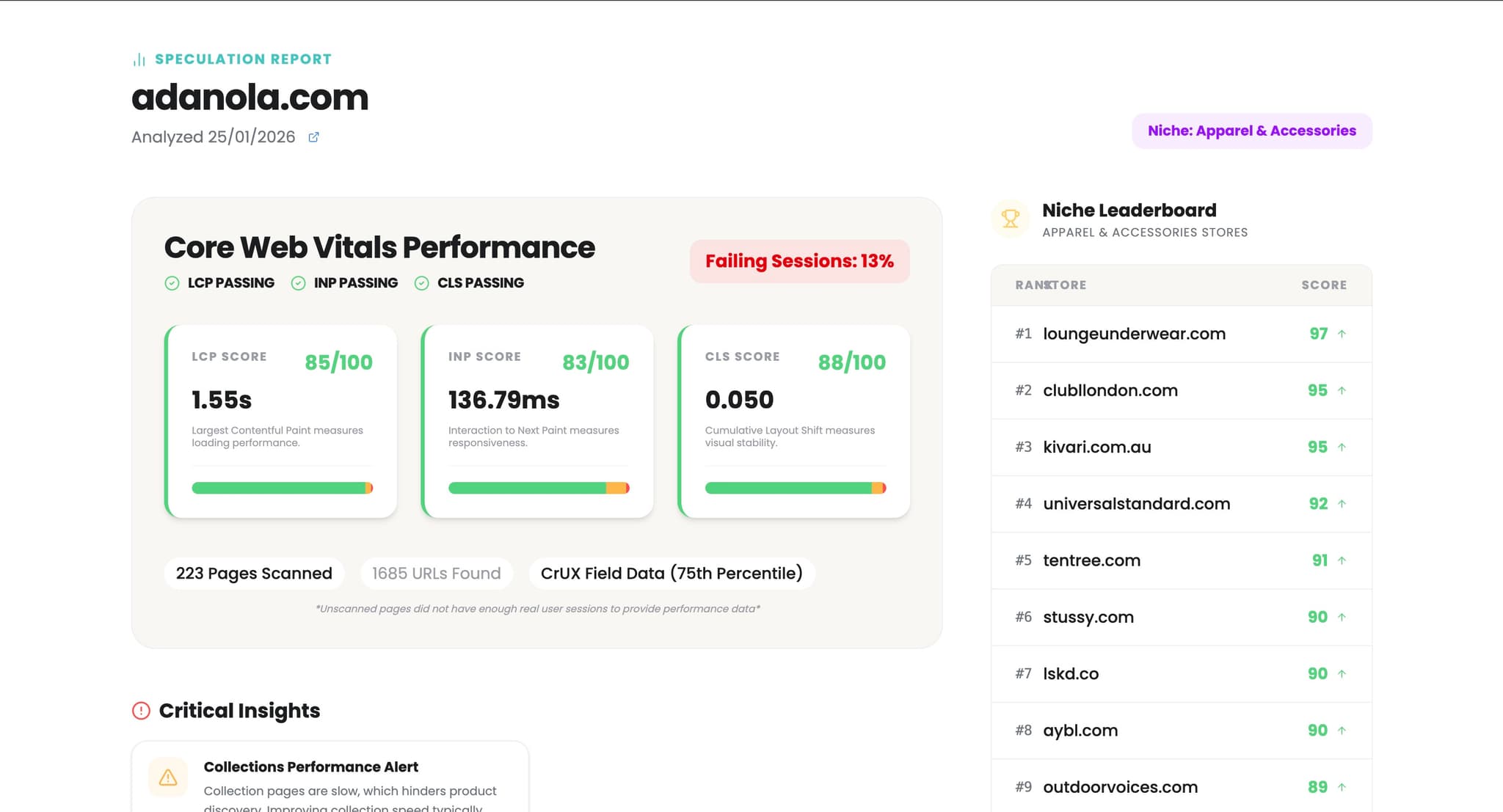Viewport: 1503px width, 812px height.
Task: Open external link icon beside analyzed date
Action: point(313,137)
